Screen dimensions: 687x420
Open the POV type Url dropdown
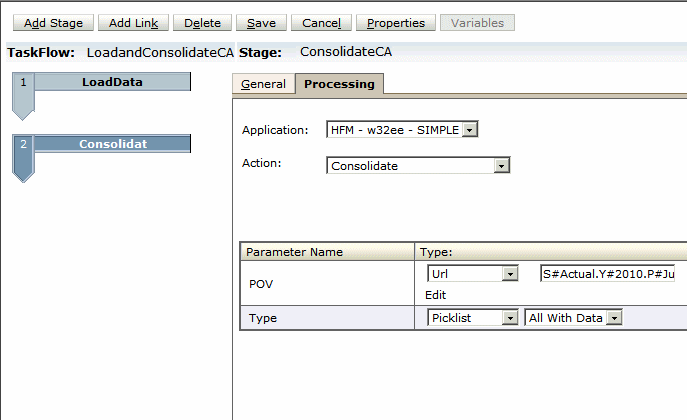click(510, 273)
